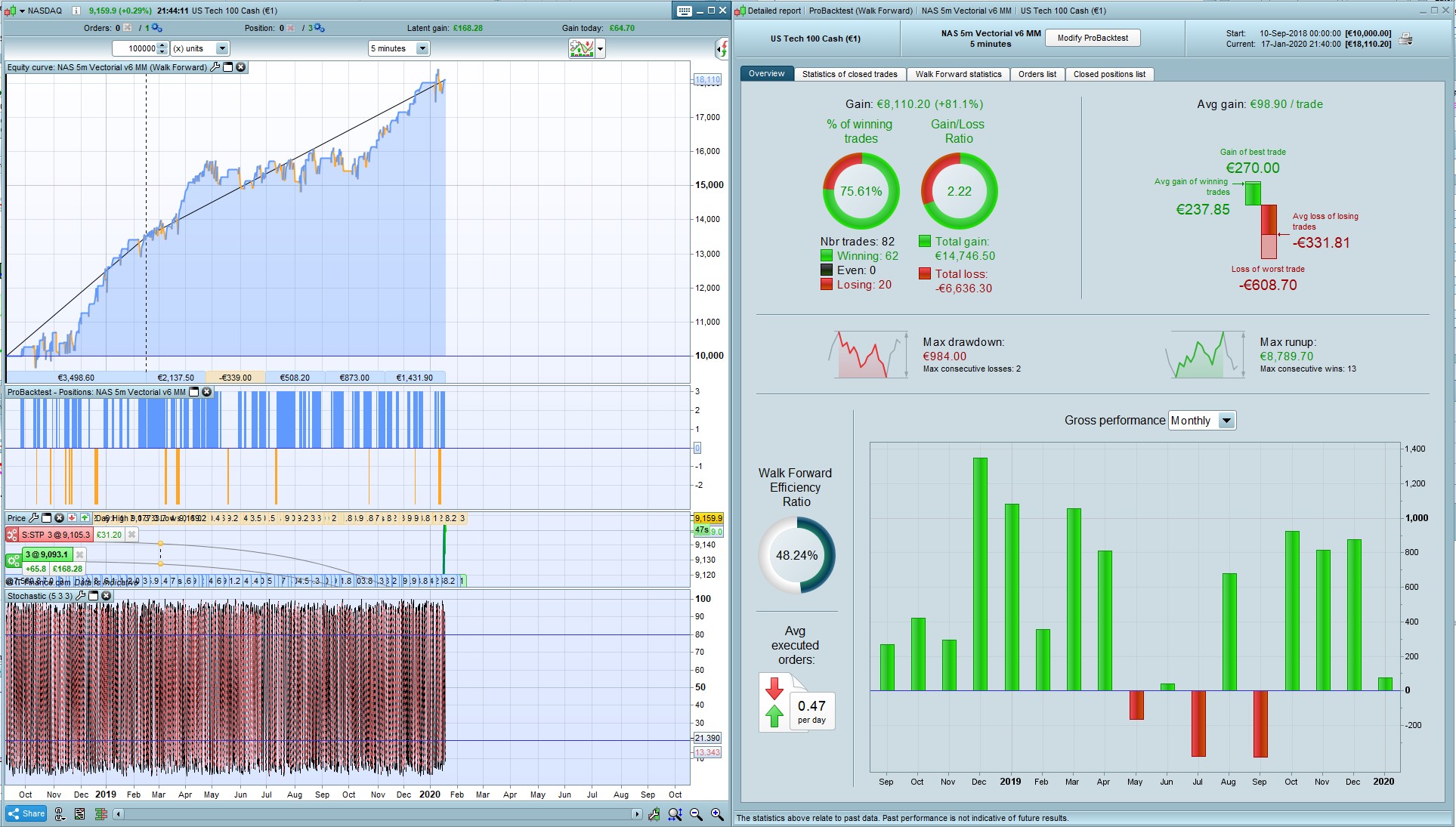Screen dimensions: 1456x827
Task: Expand the 5 minutes timeframe dropdown
Action: 422,48
